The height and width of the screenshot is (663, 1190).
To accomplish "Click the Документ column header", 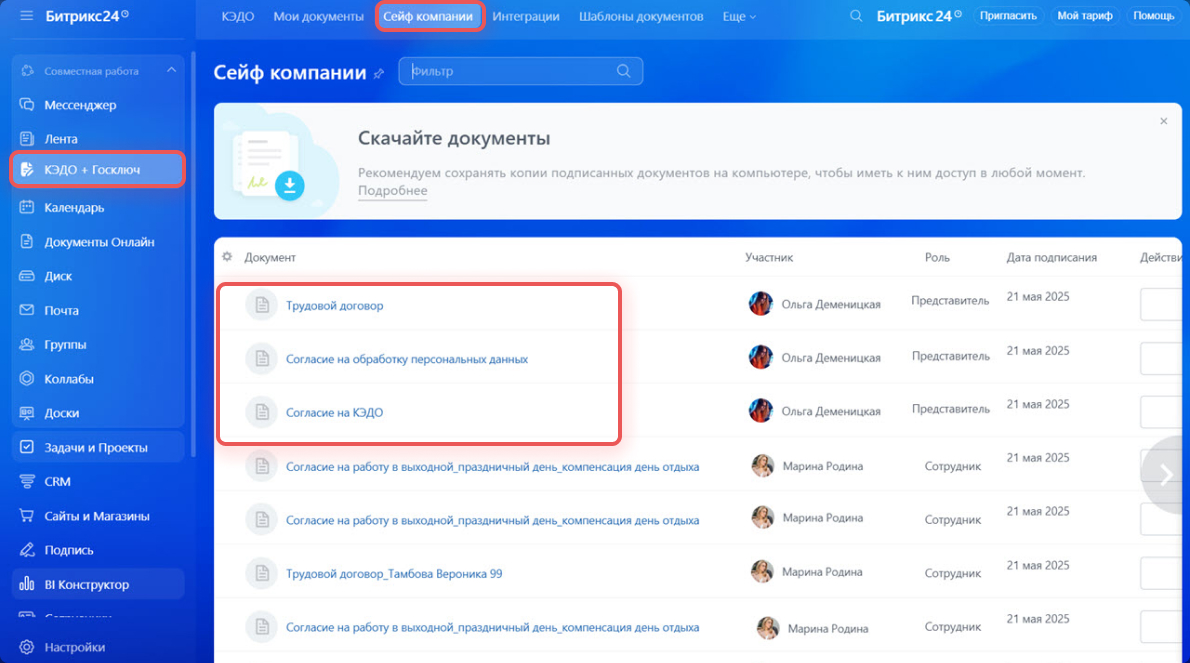I will [270, 257].
